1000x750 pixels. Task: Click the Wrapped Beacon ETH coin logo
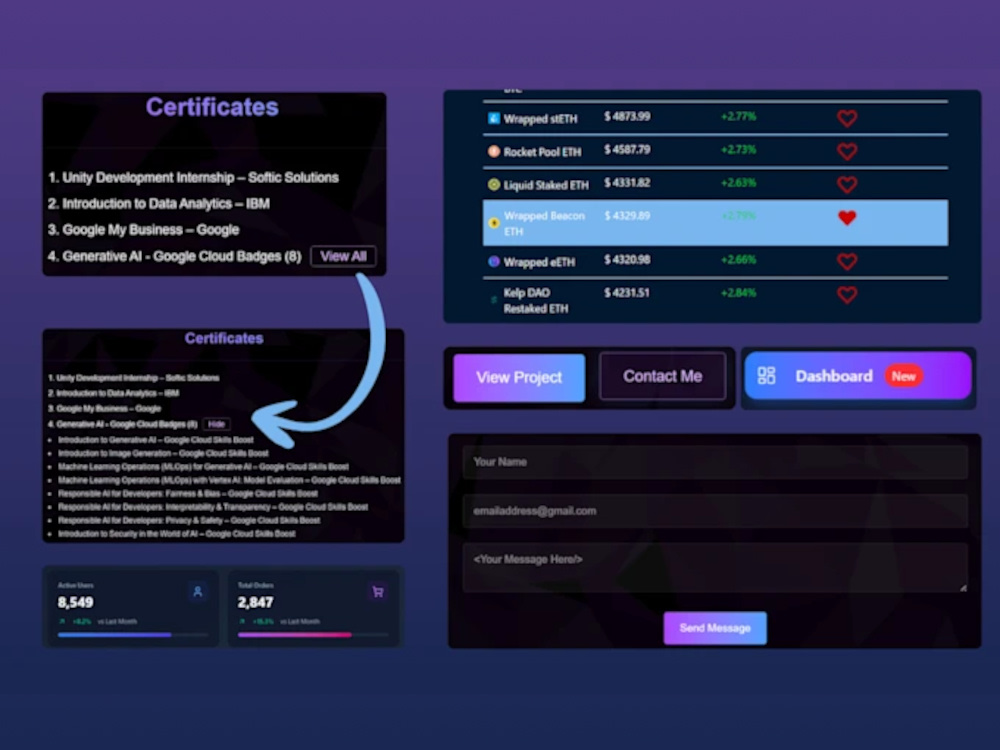click(494, 223)
